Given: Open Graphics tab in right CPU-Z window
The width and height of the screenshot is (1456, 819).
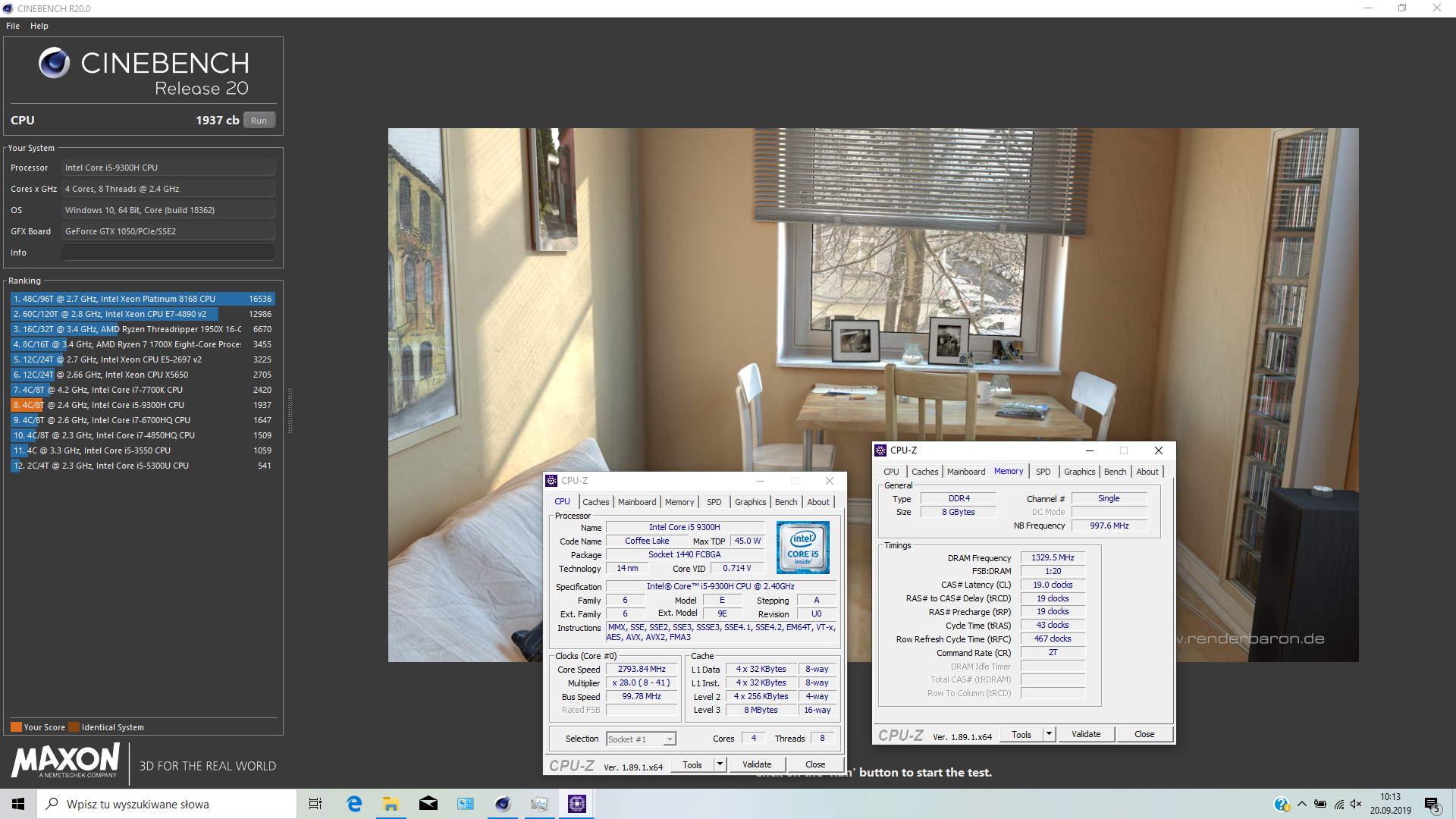Looking at the screenshot, I should coord(1079,472).
